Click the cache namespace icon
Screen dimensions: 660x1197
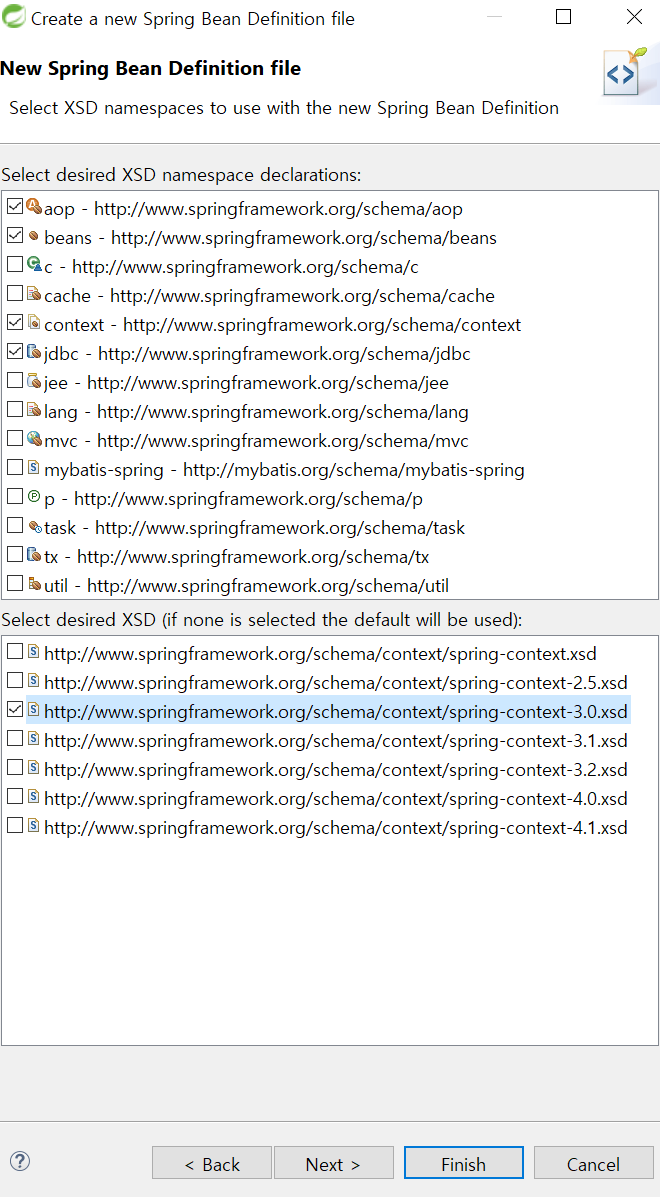pos(34,295)
